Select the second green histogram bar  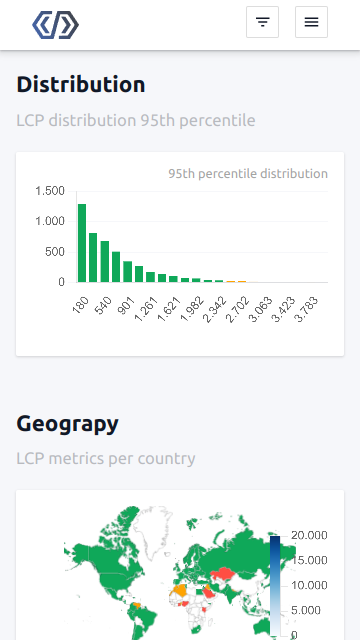pos(93,258)
